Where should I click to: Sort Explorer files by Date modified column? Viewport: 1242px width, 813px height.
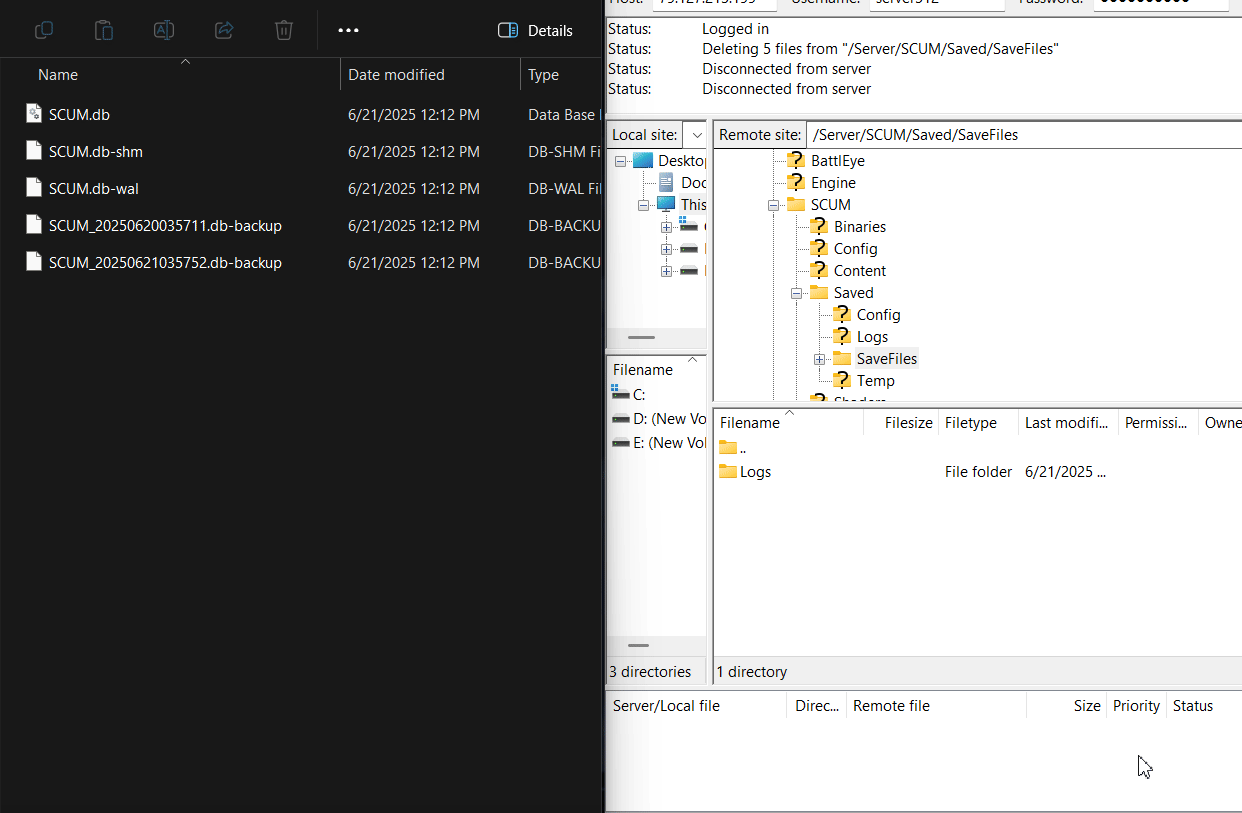coord(396,75)
